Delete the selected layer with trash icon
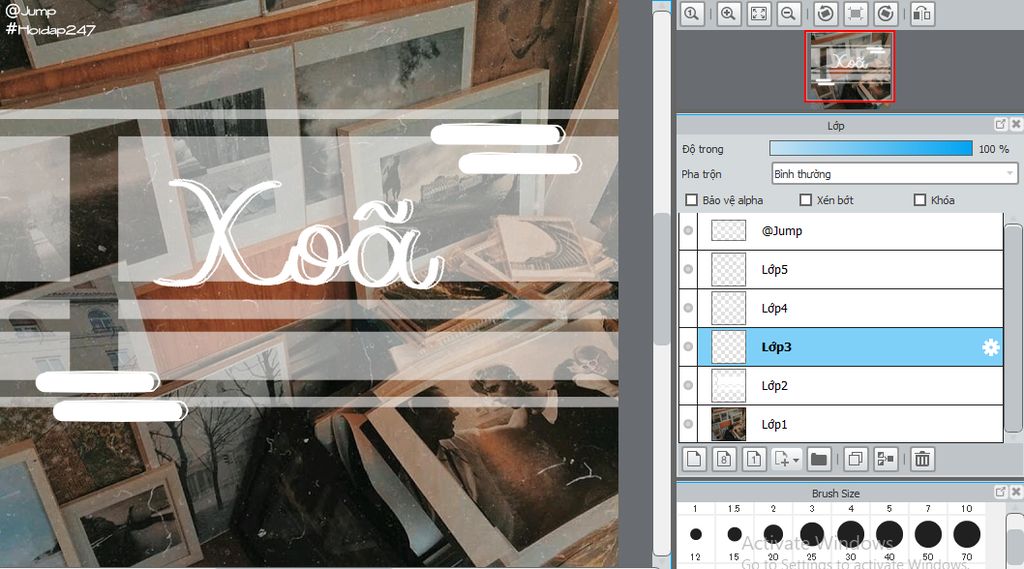The image size is (1024, 569). (922, 459)
